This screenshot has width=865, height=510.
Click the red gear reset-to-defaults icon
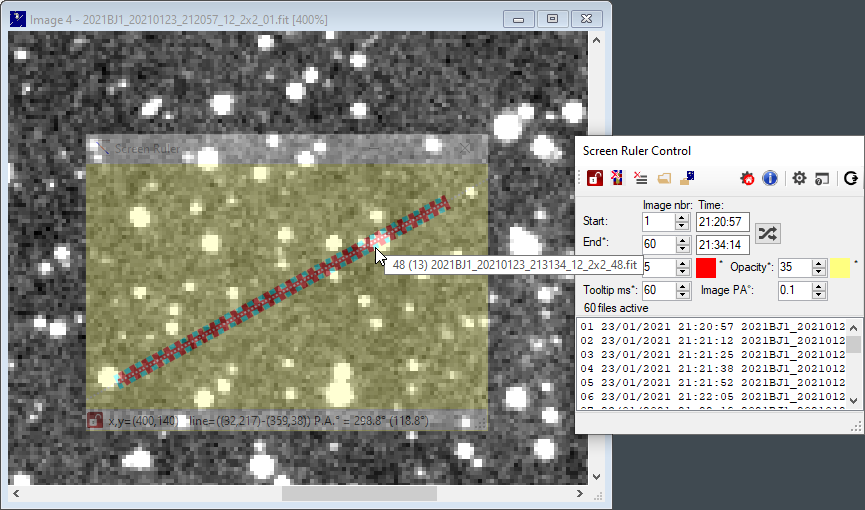coord(748,178)
